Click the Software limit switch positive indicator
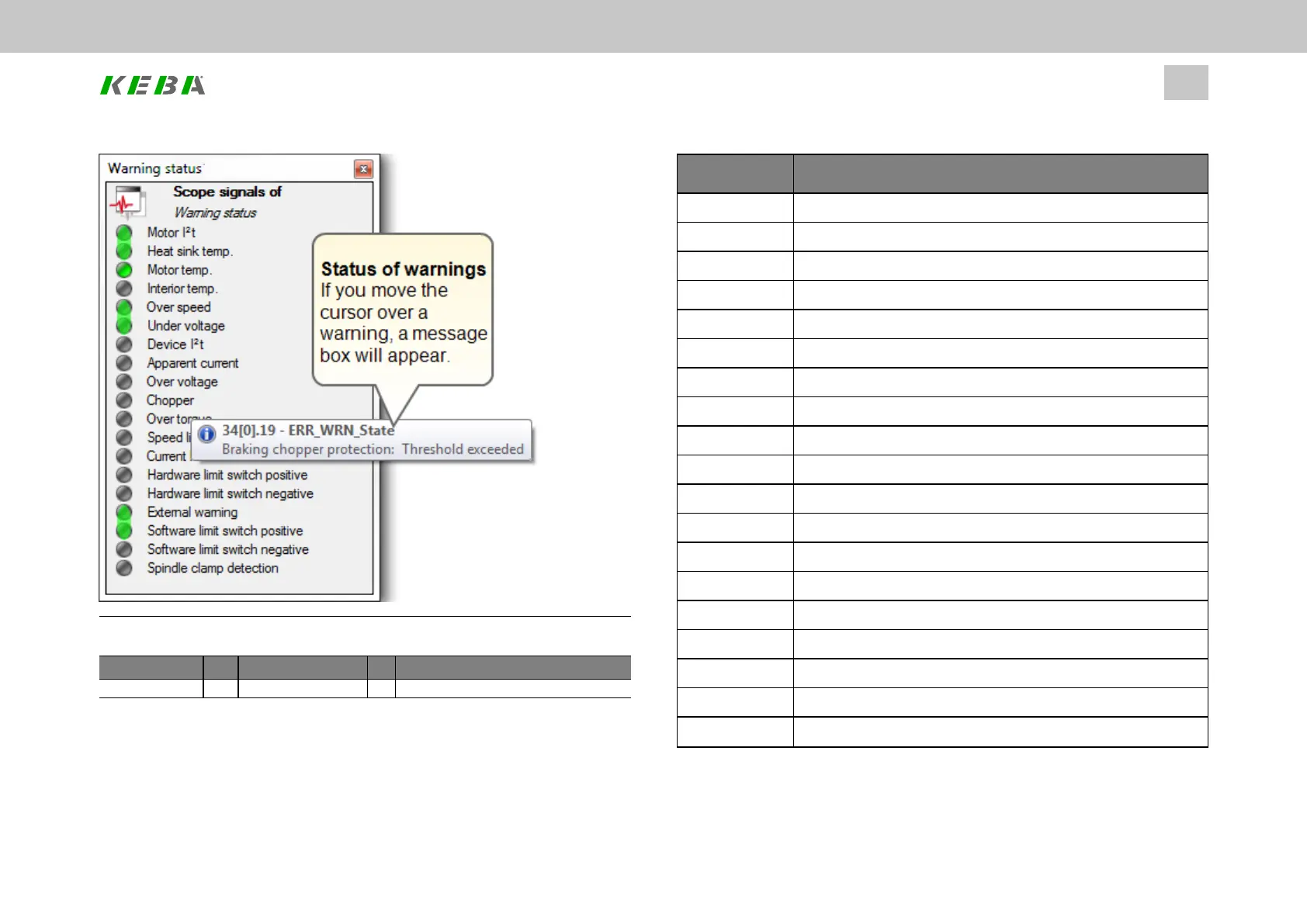 pyautogui.click(x=124, y=531)
